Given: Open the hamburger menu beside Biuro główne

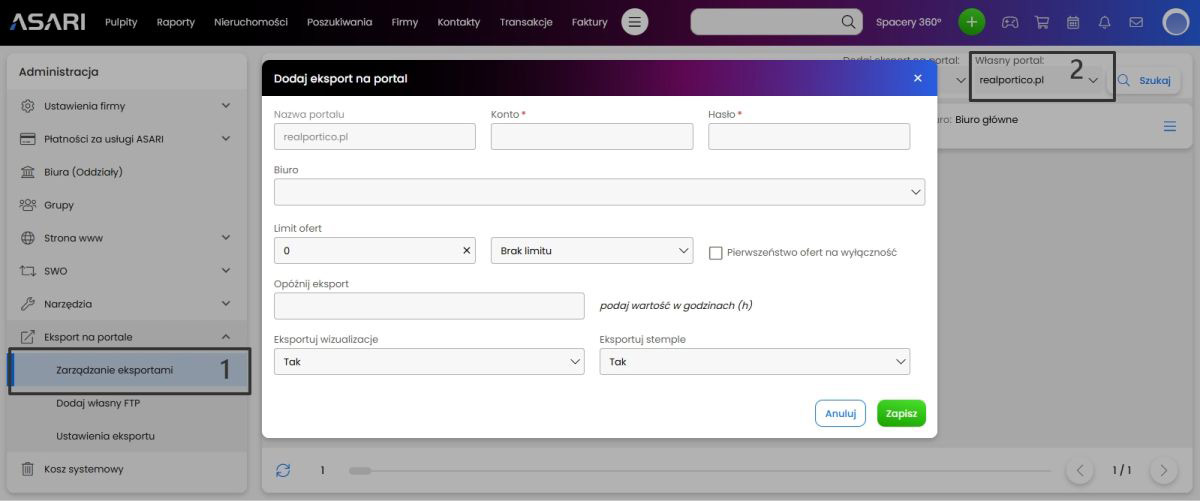Looking at the screenshot, I should [x=1170, y=126].
